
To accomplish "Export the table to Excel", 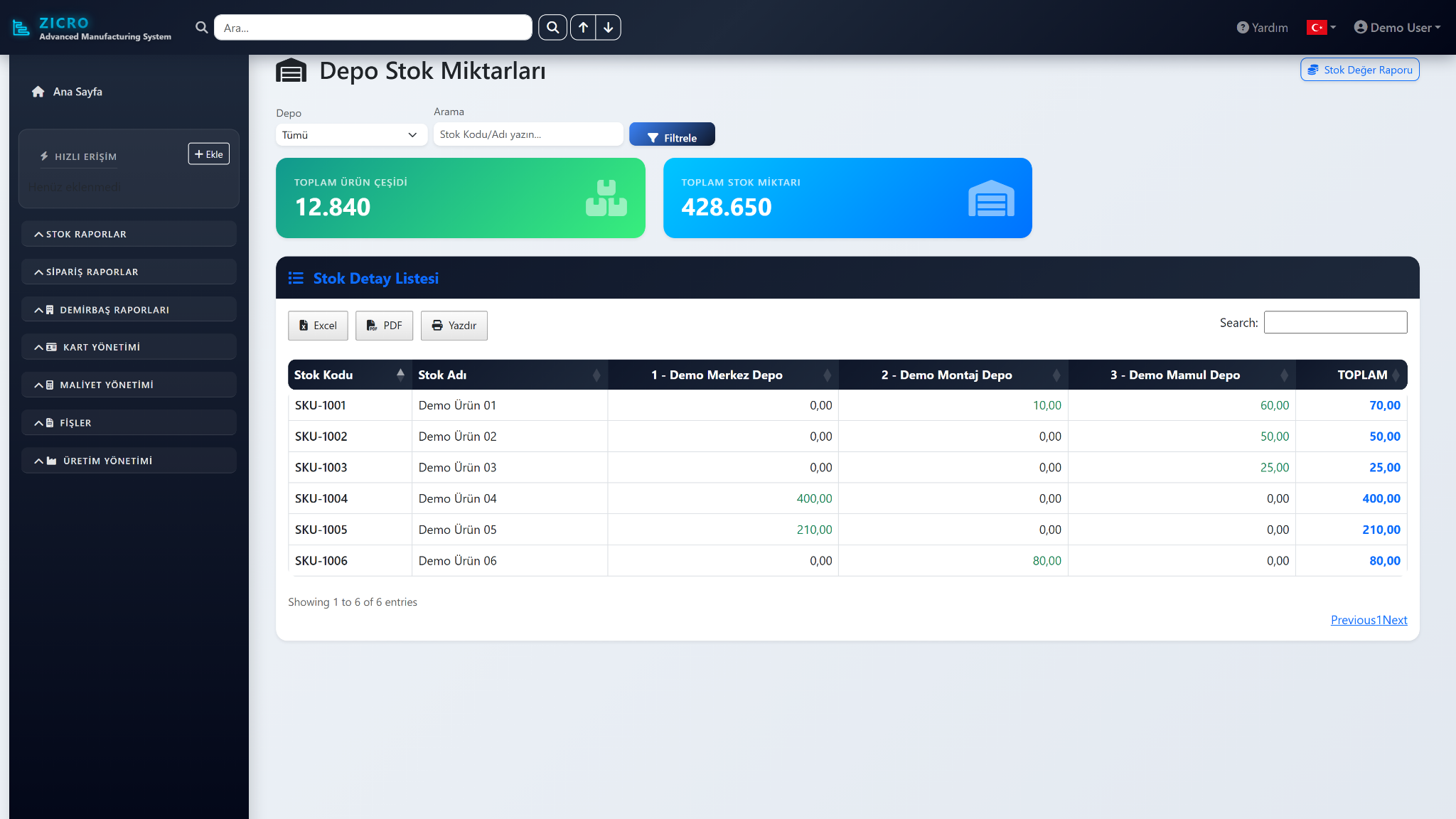I will pyautogui.click(x=318, y=326).
